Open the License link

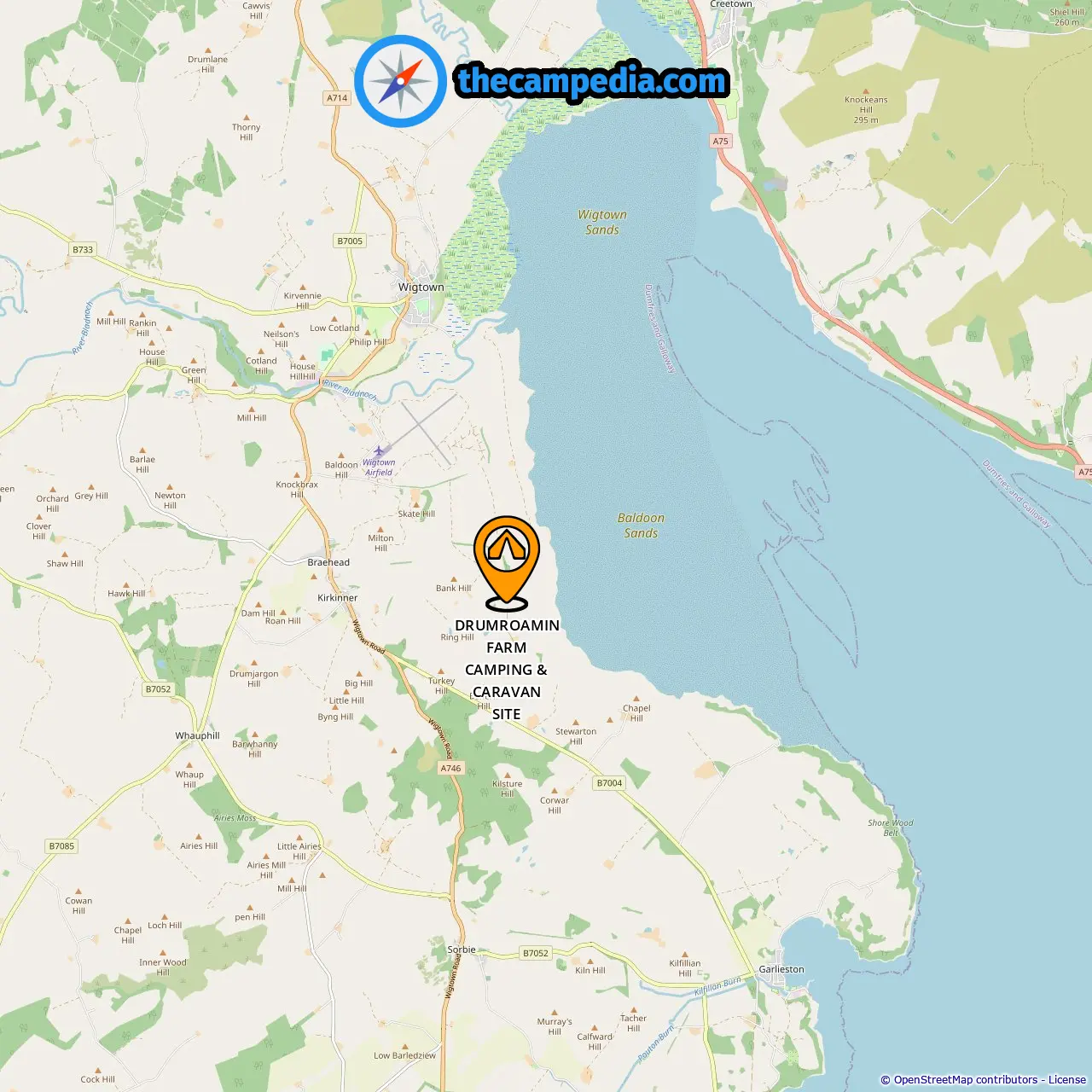coord(1067,1080)
